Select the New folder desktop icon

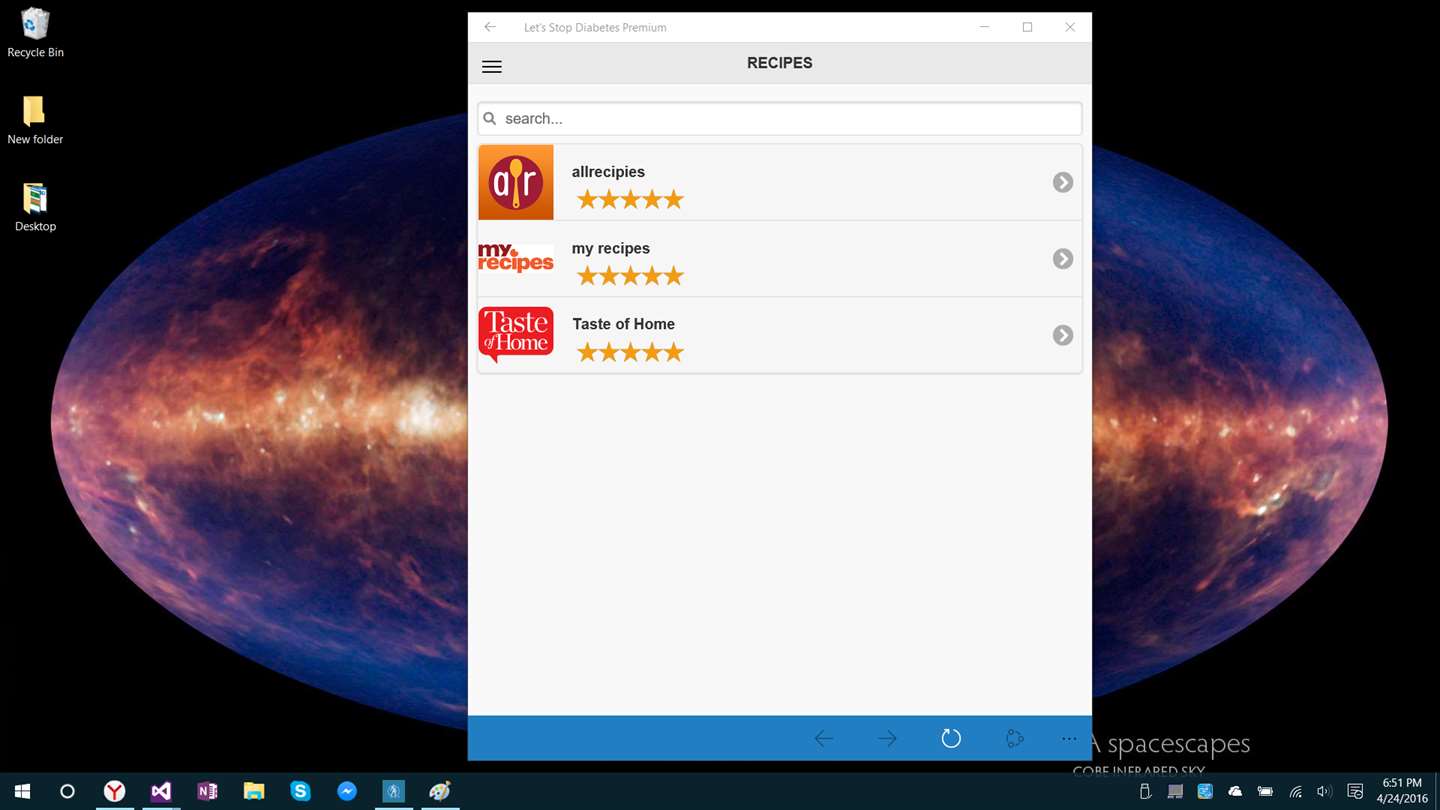click(x=35, y=120)
